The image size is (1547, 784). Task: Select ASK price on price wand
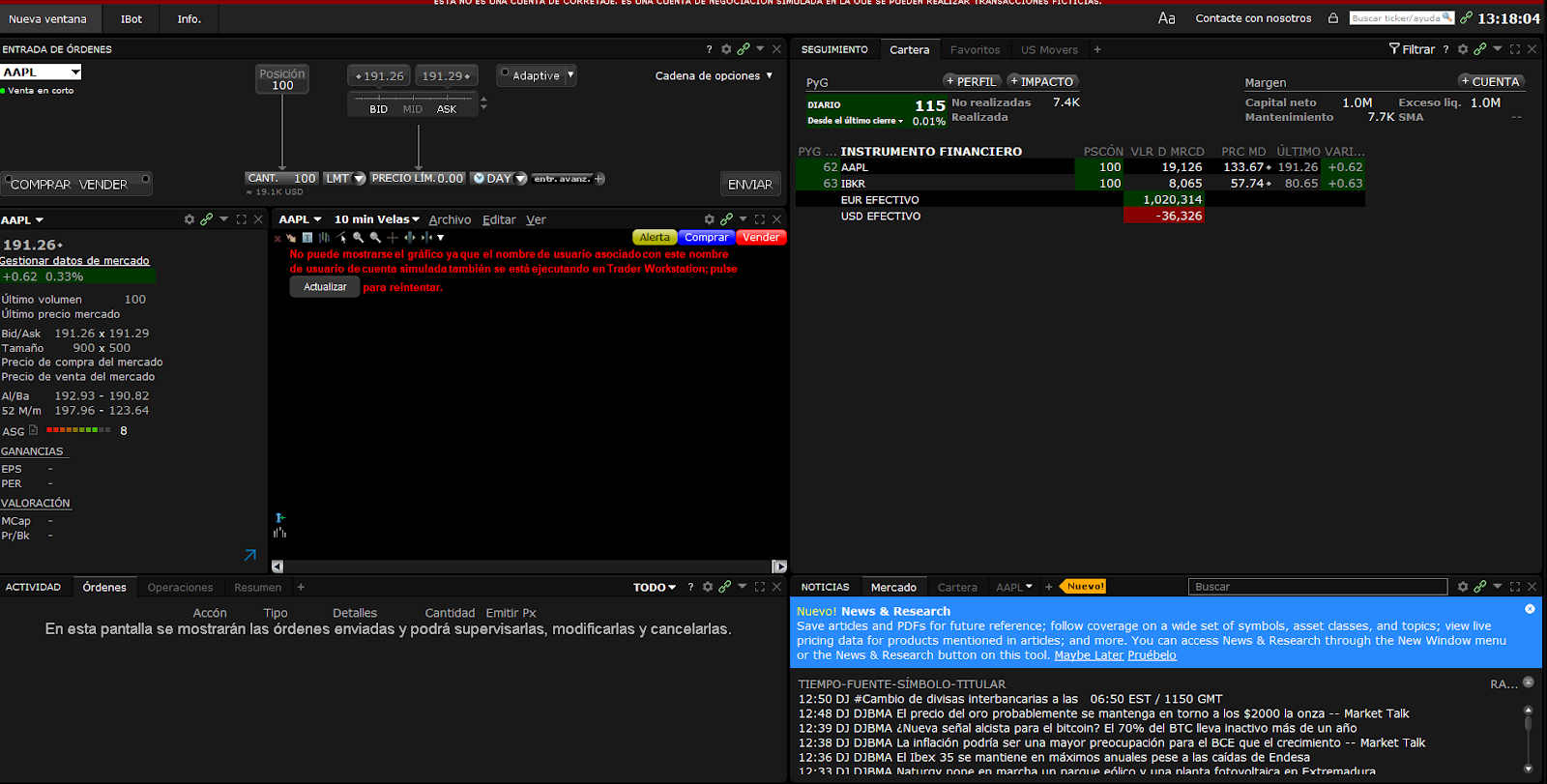[447, 109]
